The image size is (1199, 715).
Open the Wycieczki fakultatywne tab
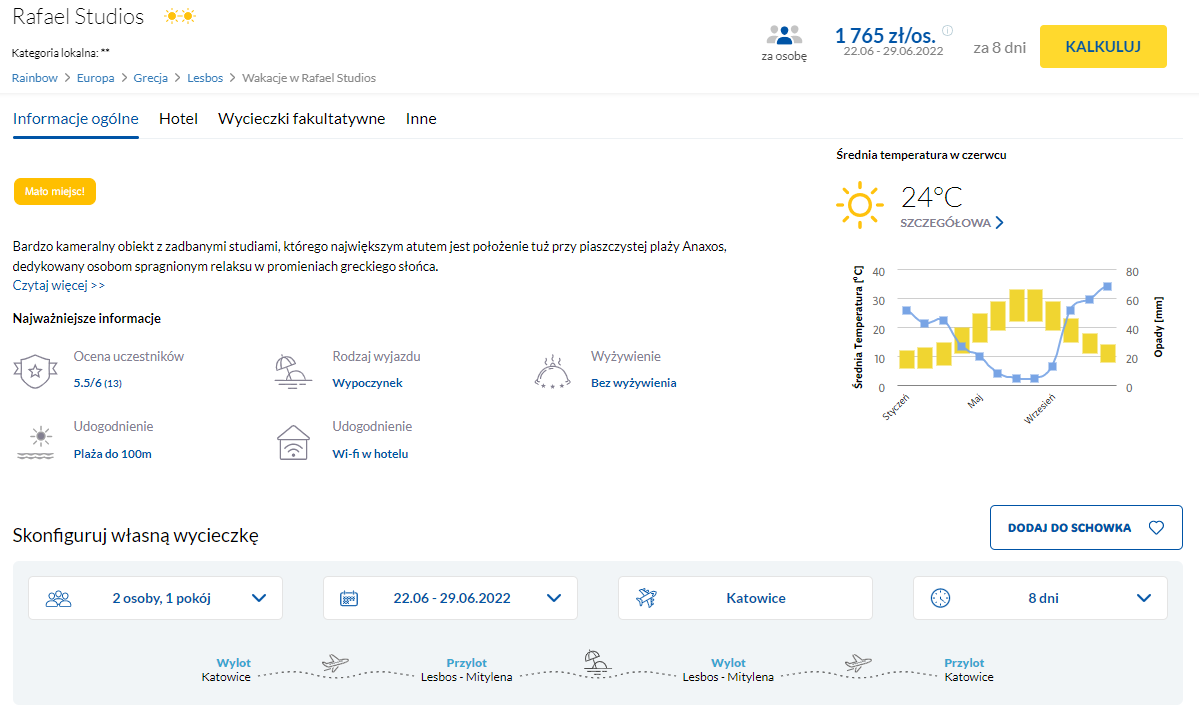click(x=301, y=119)
